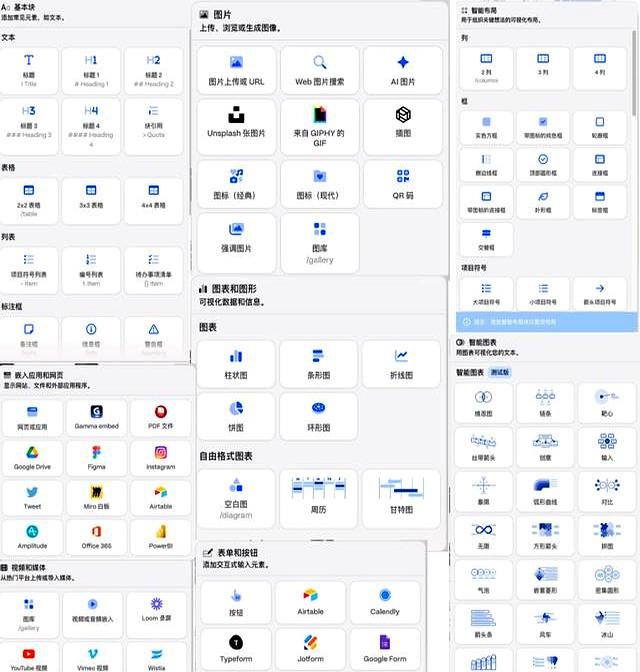
Task: Open the 插图 illustrations option
Action: tap(403, 127)
